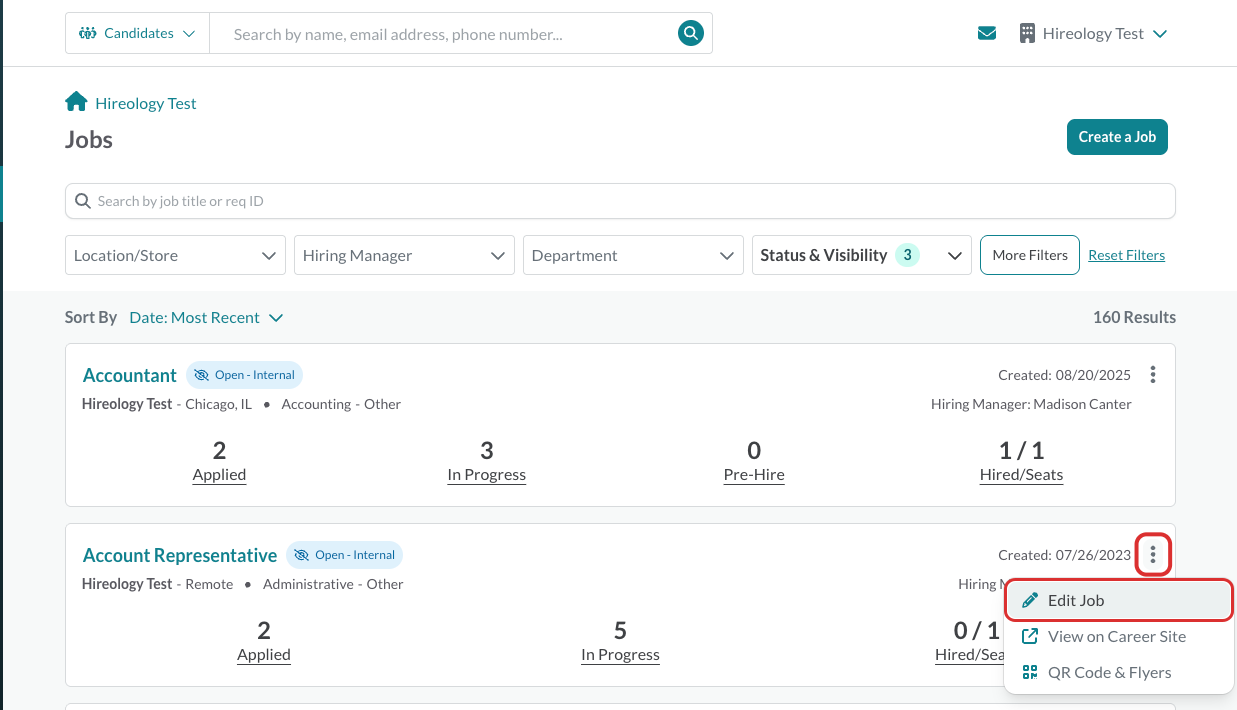Click Administrative - Other department text
This screenshot has width=1237, height=710.
(333, 584)
